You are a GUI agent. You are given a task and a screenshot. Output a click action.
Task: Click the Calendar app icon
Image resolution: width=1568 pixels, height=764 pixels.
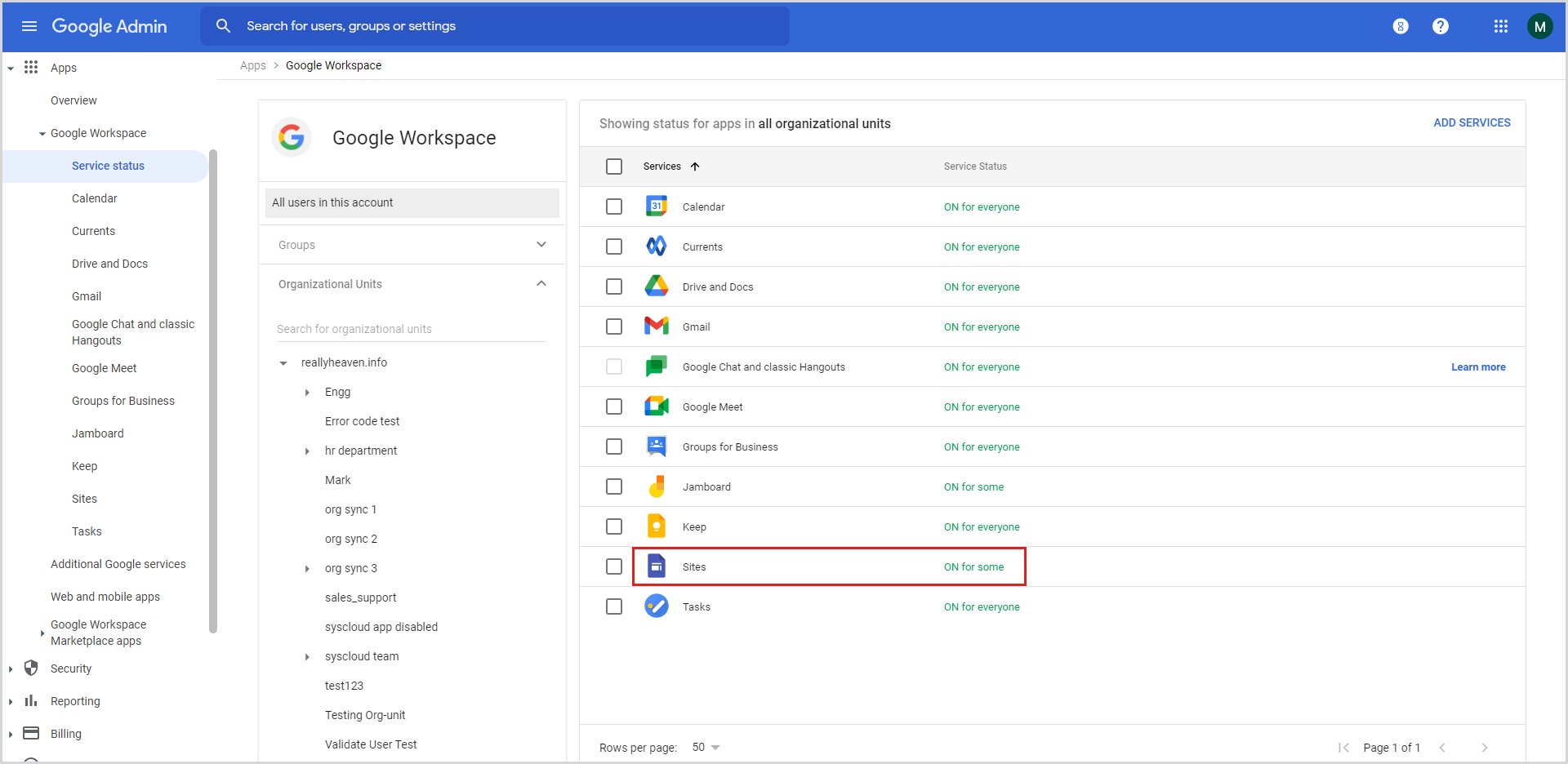pyautogui.click(x=657, y=207)
